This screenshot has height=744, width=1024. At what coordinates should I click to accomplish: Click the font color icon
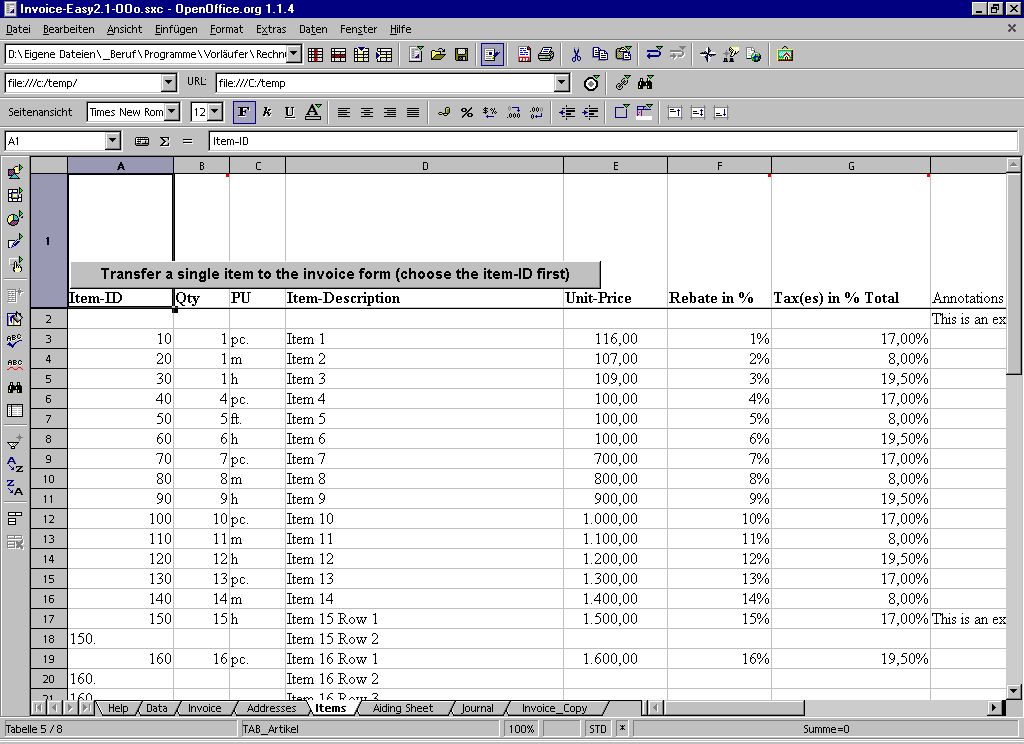313,112
